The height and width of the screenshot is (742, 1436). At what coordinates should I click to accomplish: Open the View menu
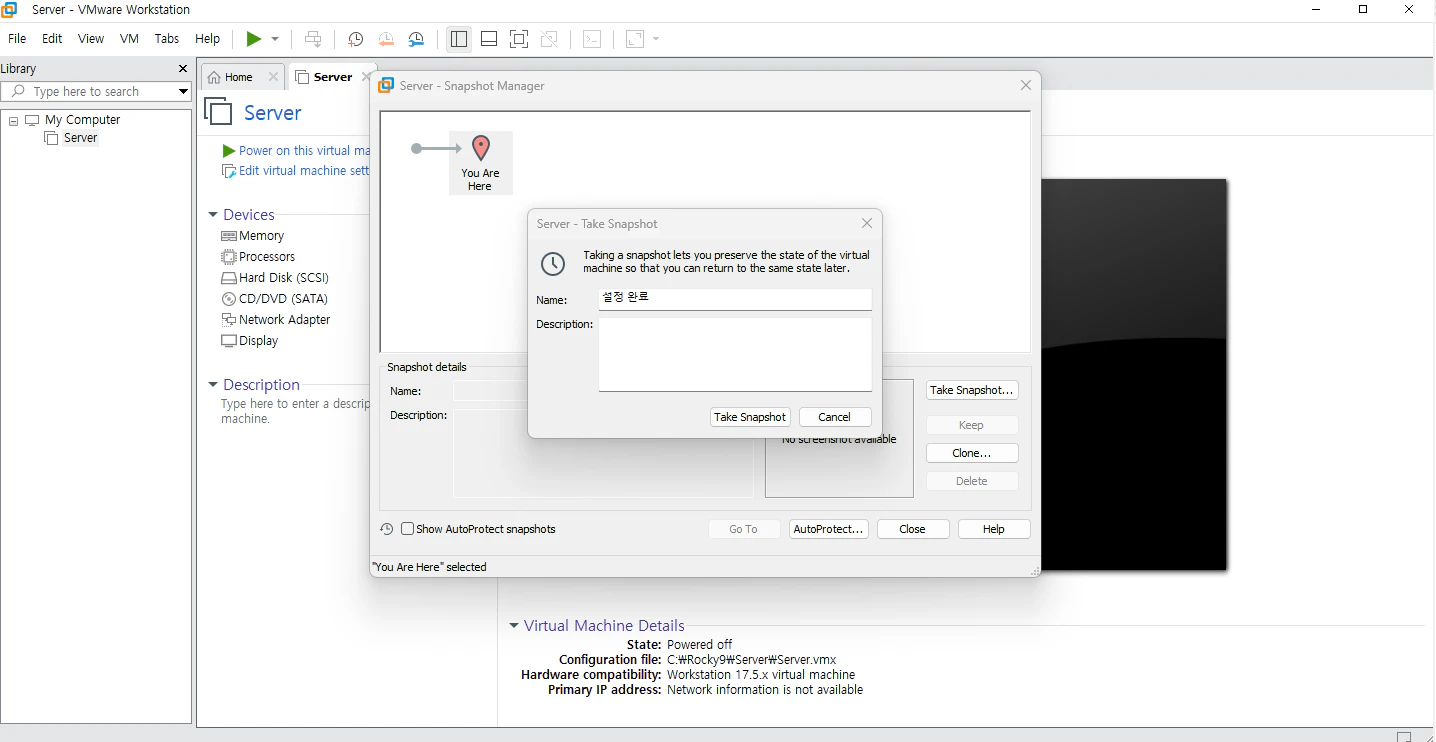[91, 39]
